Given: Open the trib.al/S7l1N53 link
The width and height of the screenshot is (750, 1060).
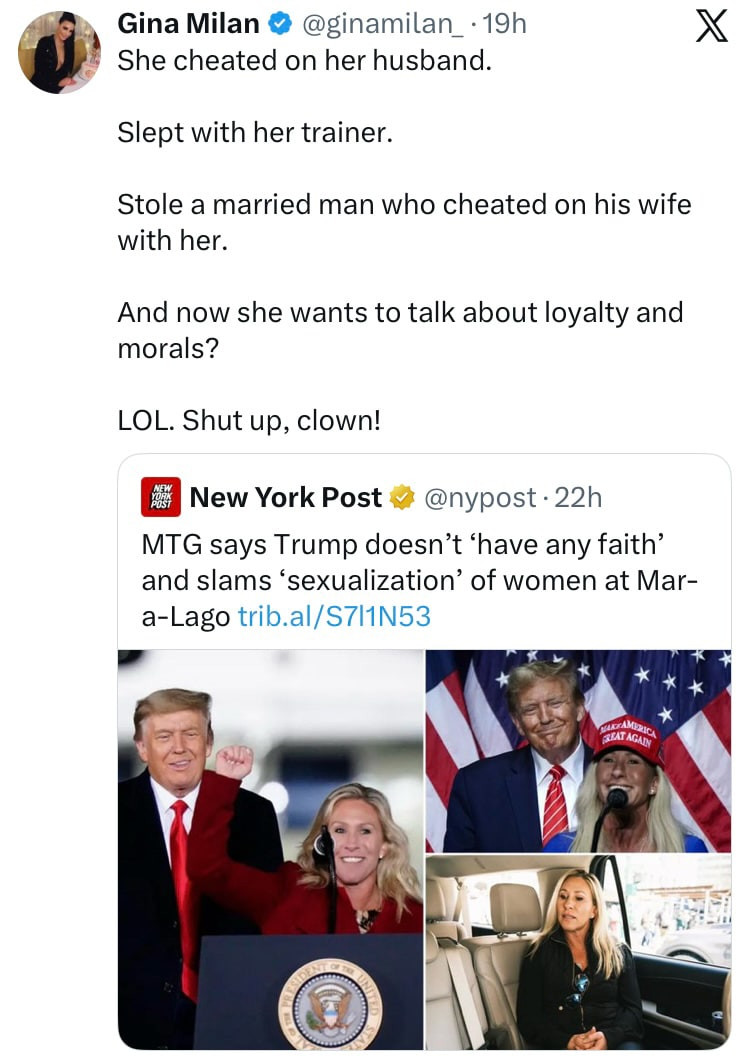Looking at the screenshot, I should 334,616.
